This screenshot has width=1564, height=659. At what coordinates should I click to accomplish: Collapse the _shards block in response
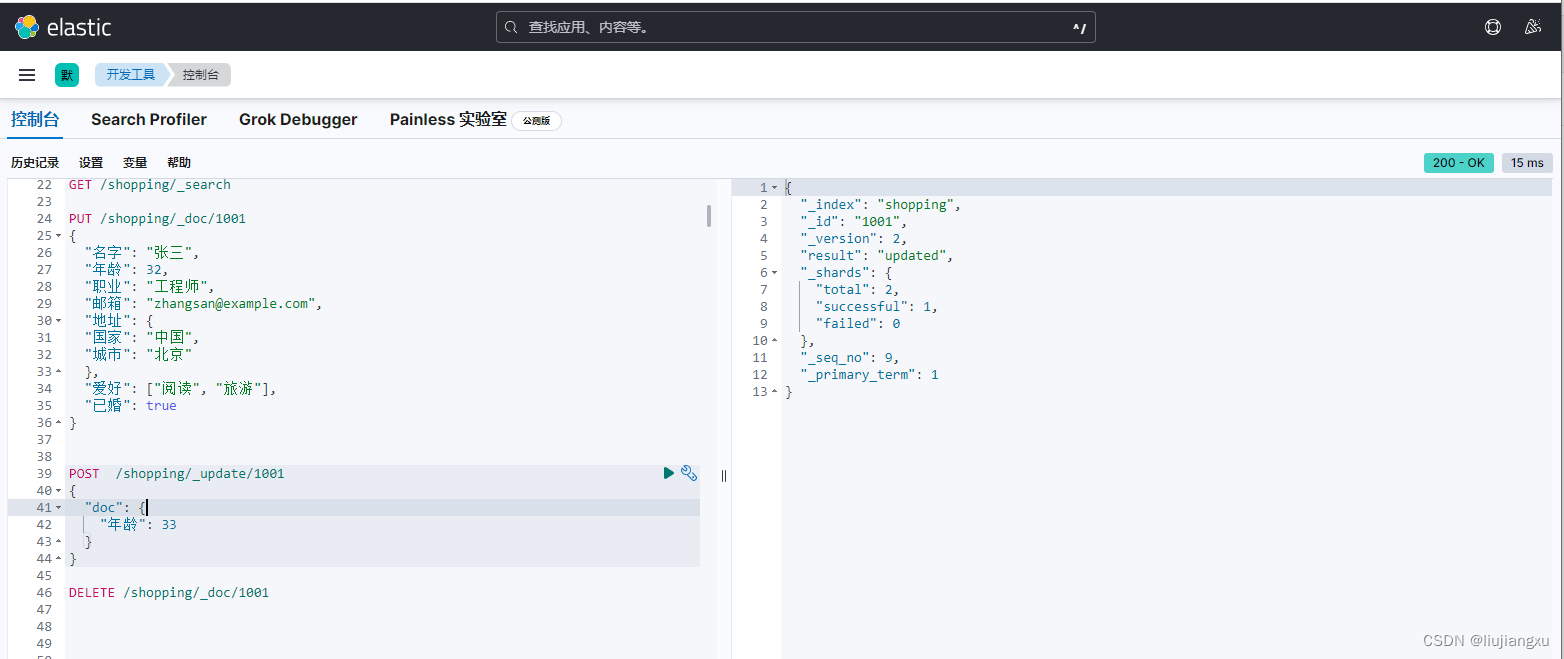pyautogui.click(x=774, y=273)
